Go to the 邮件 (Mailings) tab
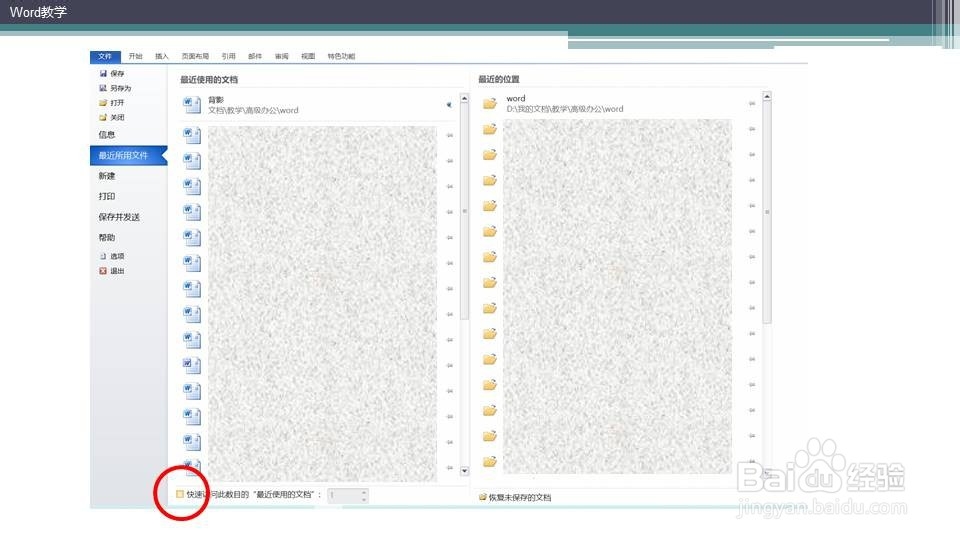960x540 pixels. point(255,56)
